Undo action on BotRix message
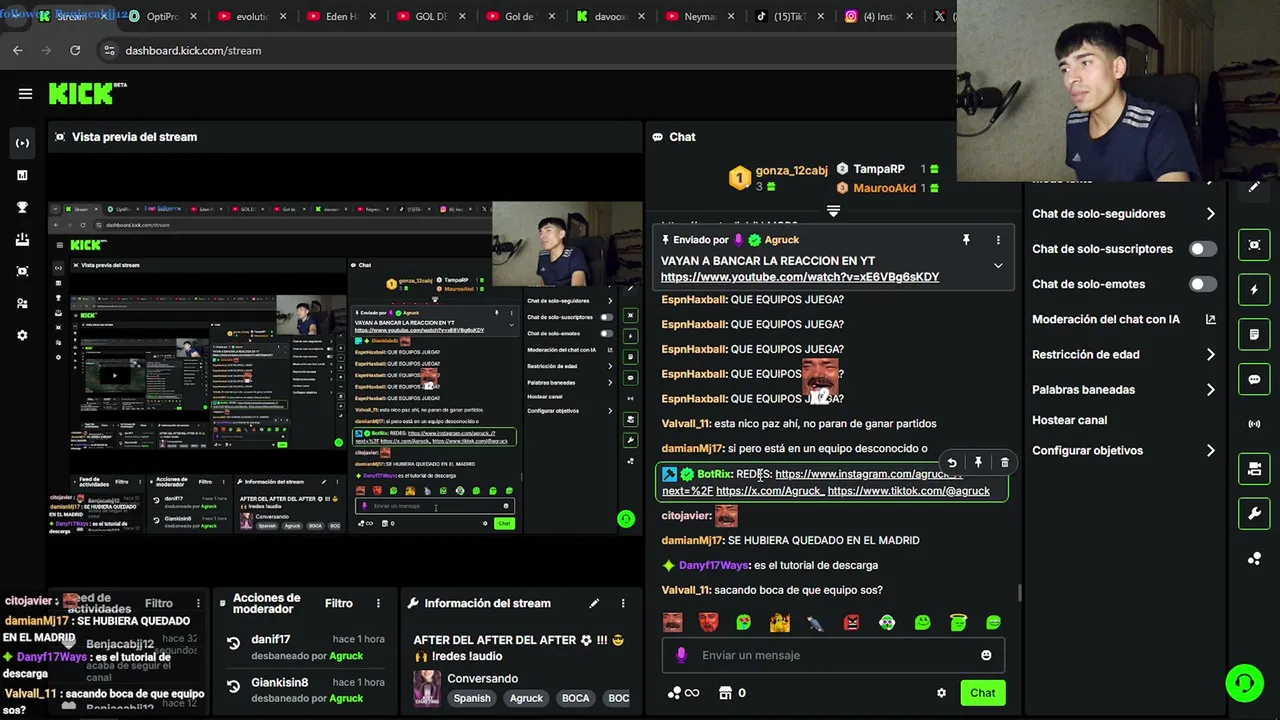The image size is (1280, 720). 952,462
